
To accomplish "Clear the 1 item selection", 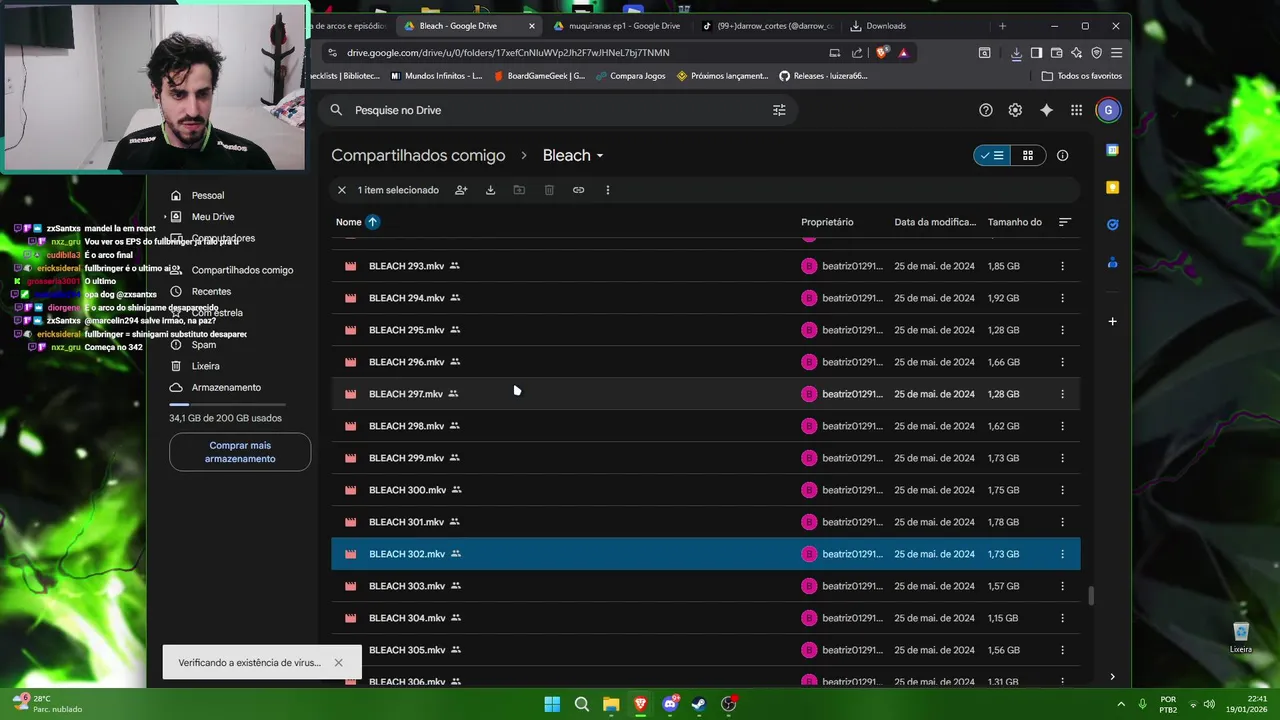I will pyautogui.click(x=342, y=190).
